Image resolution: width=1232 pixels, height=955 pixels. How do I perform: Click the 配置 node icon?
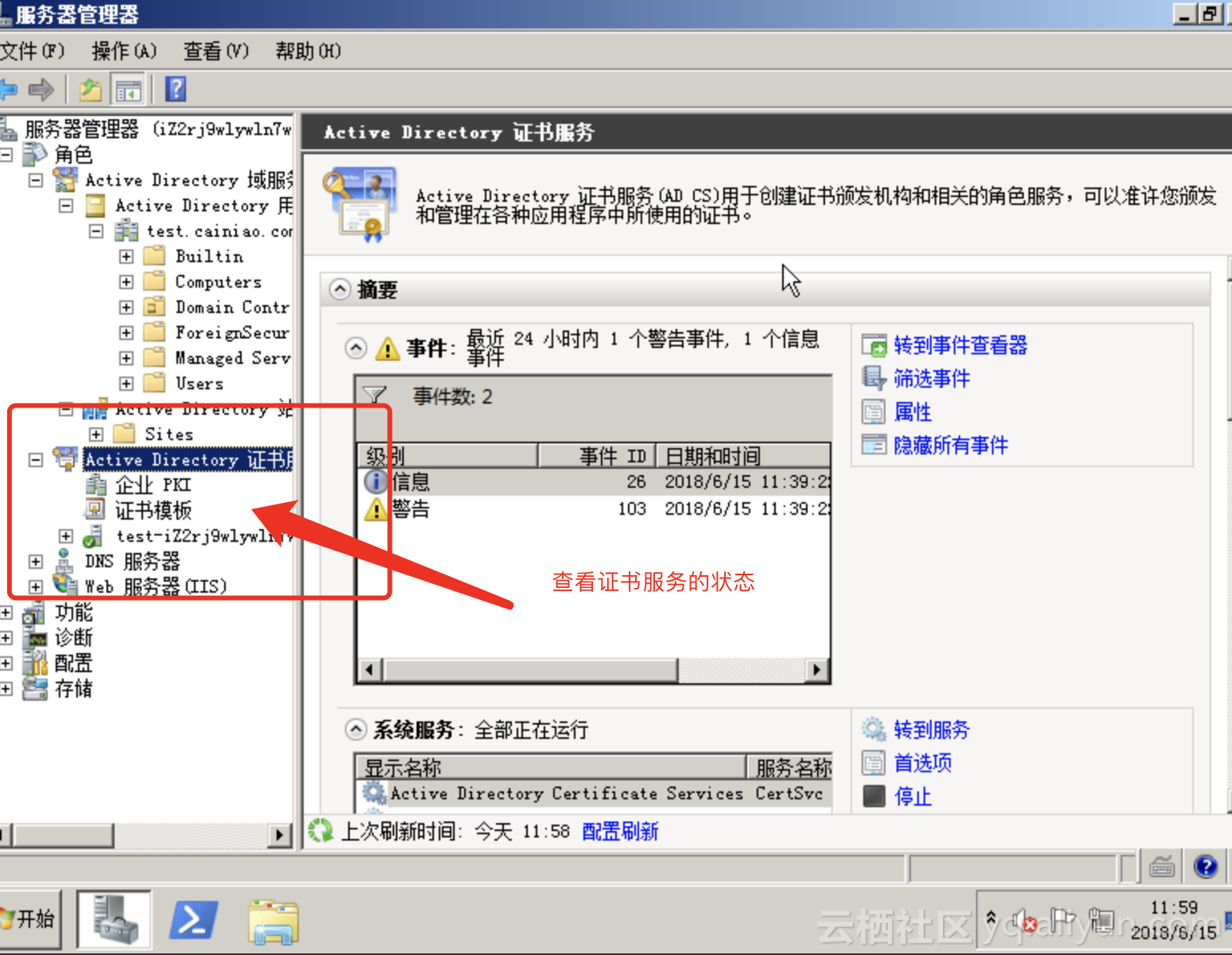[35, 663]
